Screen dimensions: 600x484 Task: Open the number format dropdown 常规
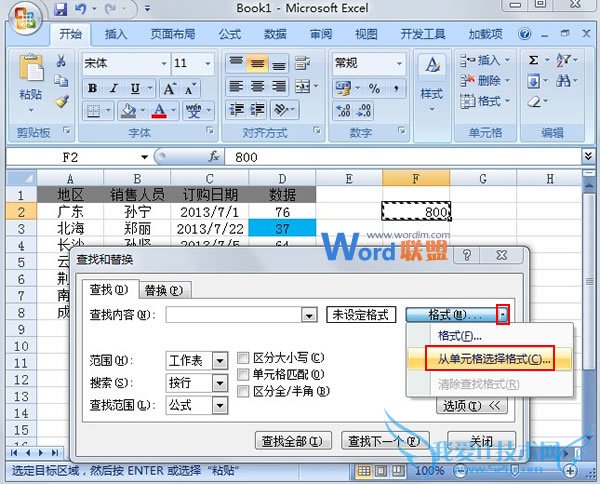tap(399, 64)
